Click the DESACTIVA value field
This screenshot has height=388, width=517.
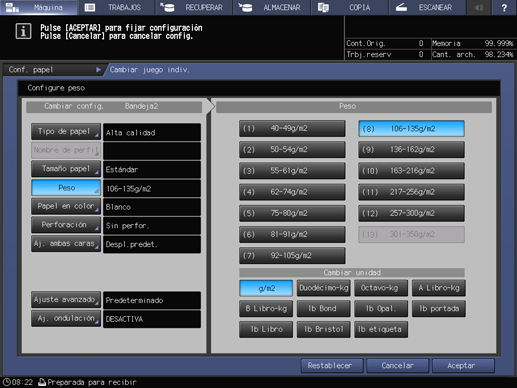(x=152, y=319)
